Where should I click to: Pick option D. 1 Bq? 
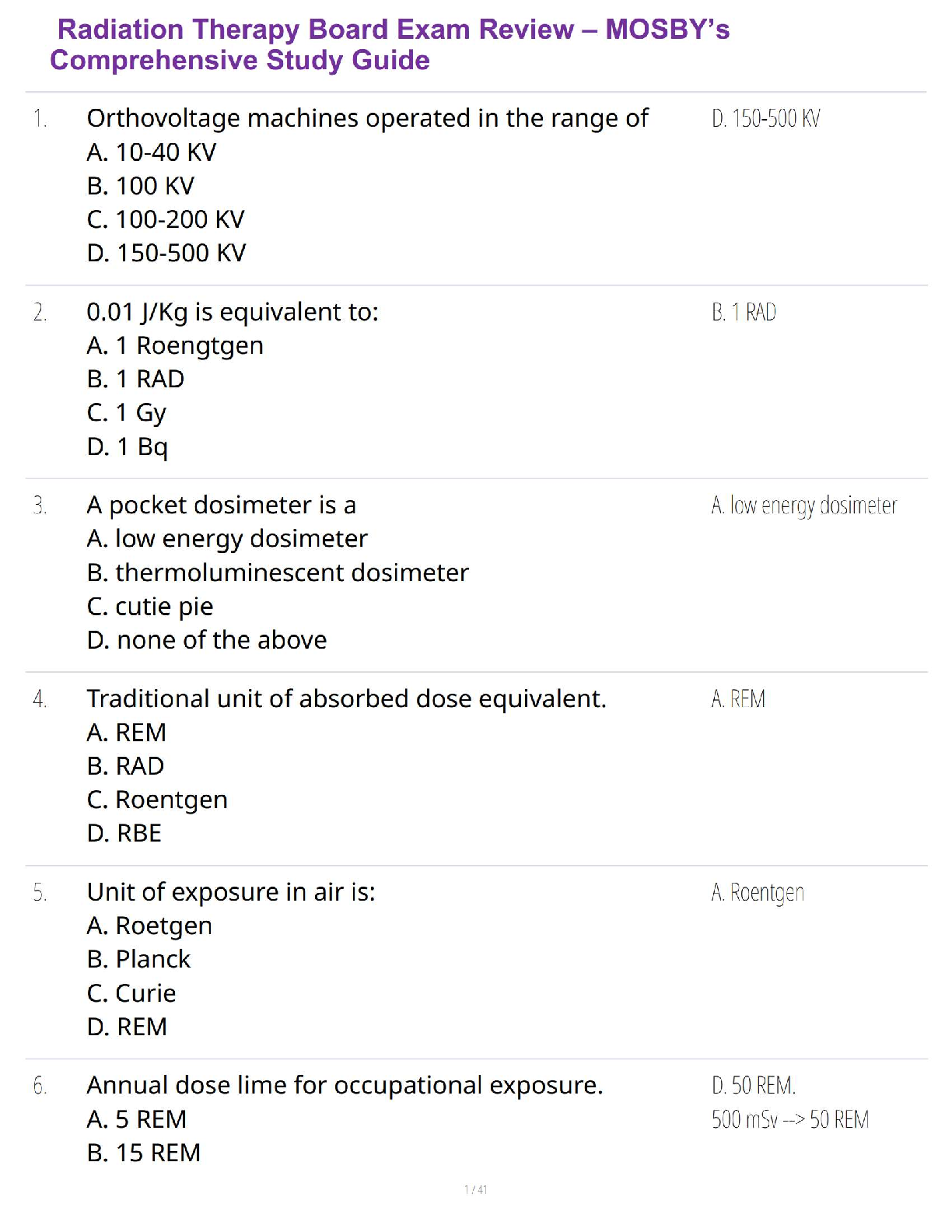click(128, 446)
